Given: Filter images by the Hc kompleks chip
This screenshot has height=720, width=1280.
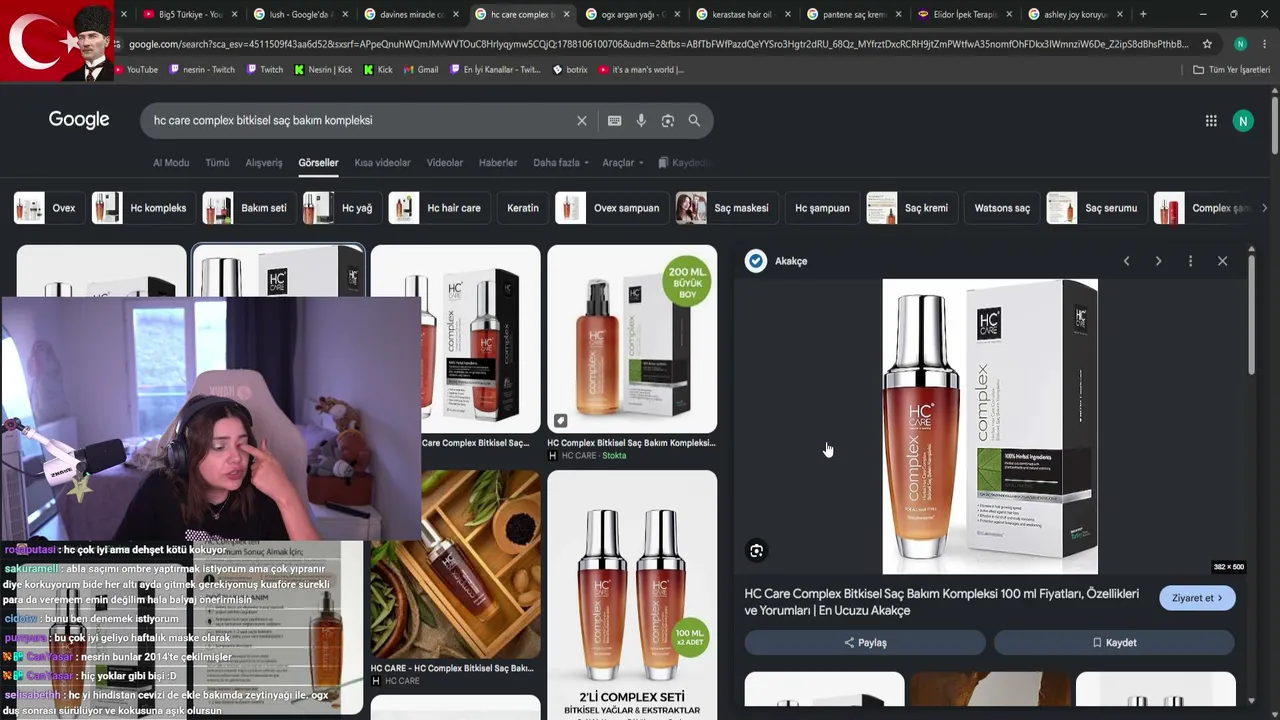Looking at the screenshot, I should point(142,208).
